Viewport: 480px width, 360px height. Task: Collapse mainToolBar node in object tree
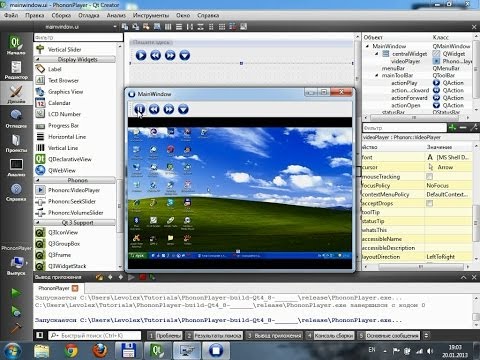coord(377,75)
